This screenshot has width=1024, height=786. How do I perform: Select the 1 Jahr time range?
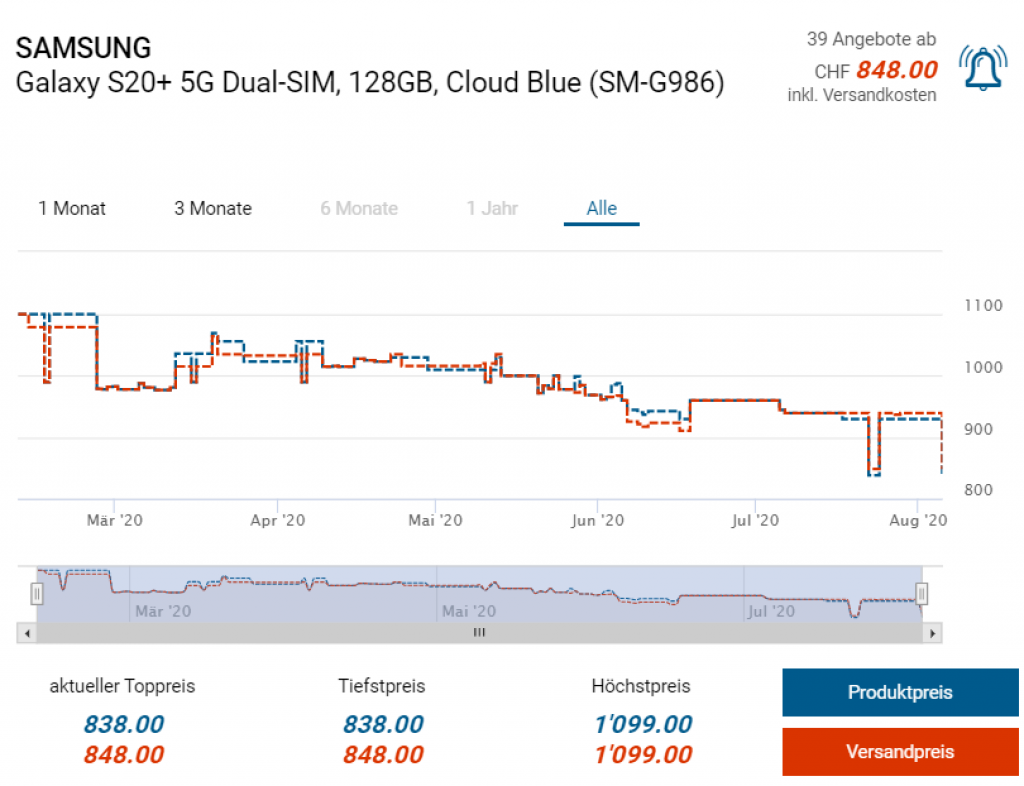492,208
